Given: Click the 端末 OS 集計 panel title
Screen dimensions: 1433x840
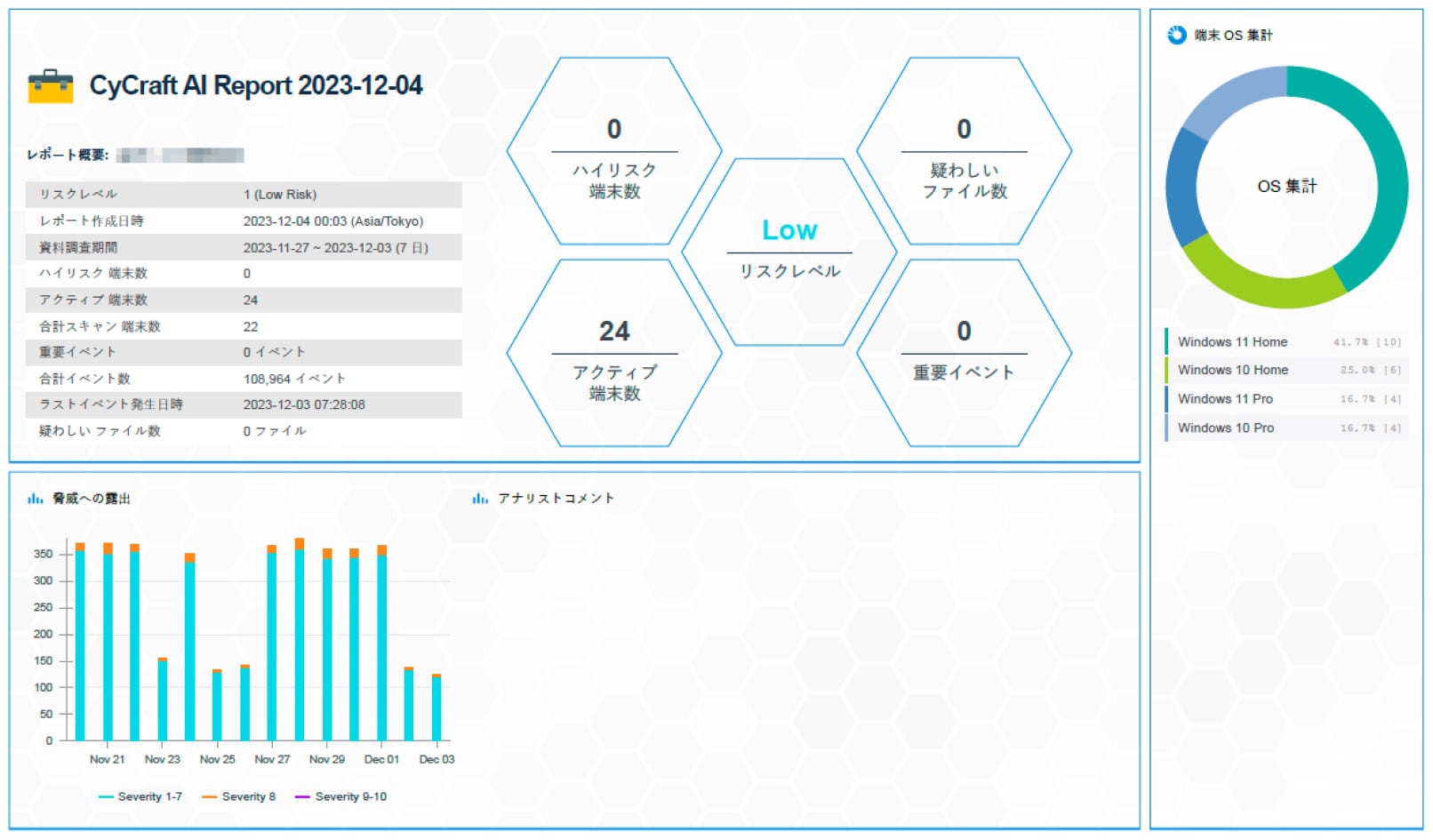Looking at the screenshot, I should tap(1233, 36).
